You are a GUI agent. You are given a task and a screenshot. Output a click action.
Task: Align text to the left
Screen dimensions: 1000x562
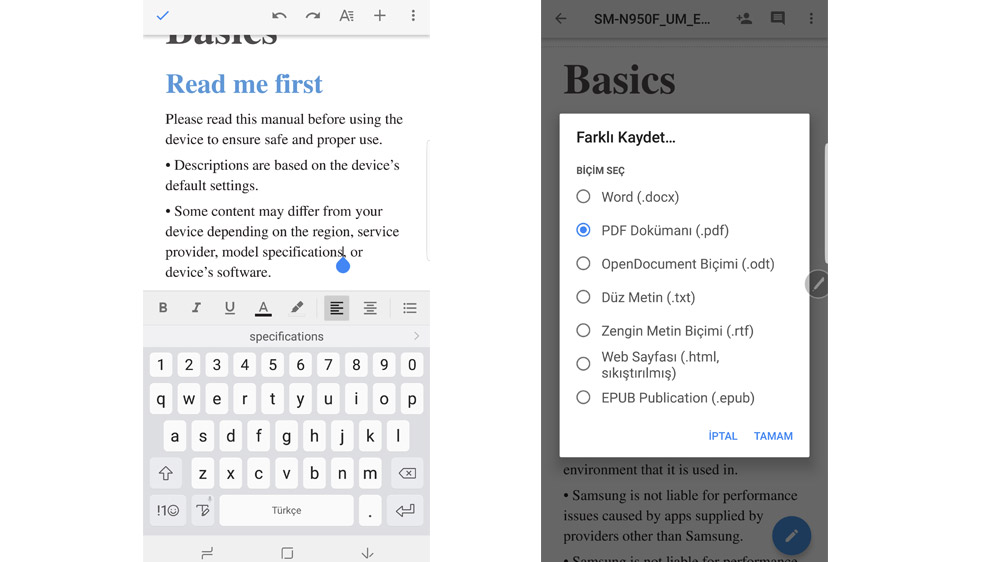coord(336,308)
